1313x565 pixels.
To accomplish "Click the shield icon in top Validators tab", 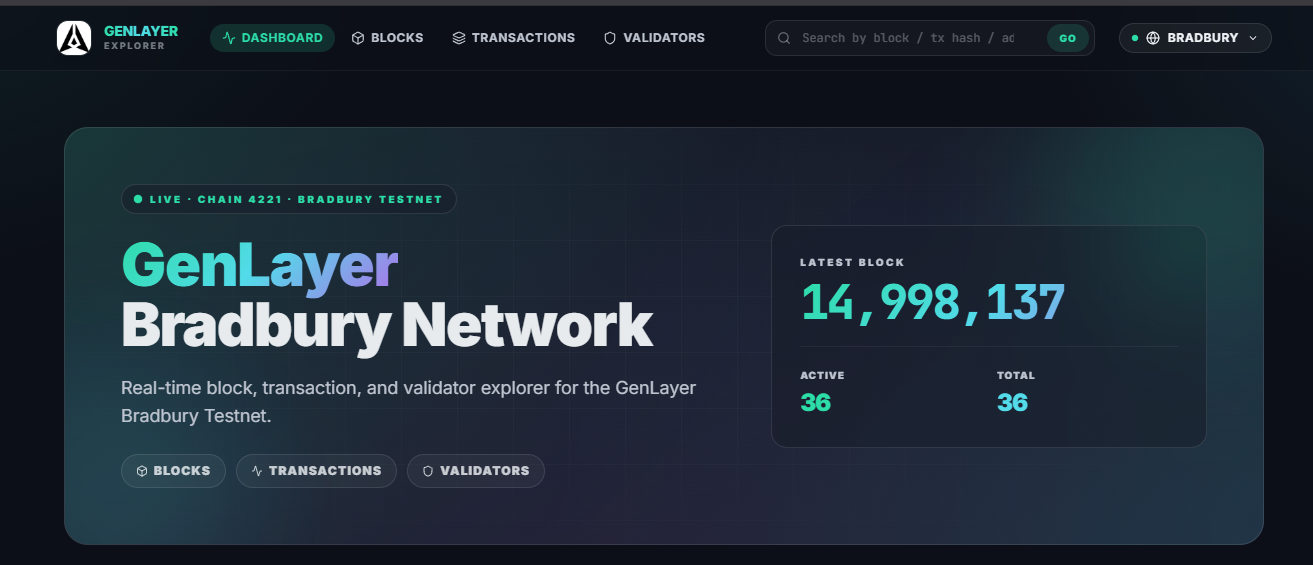I will tap(610, 38).
